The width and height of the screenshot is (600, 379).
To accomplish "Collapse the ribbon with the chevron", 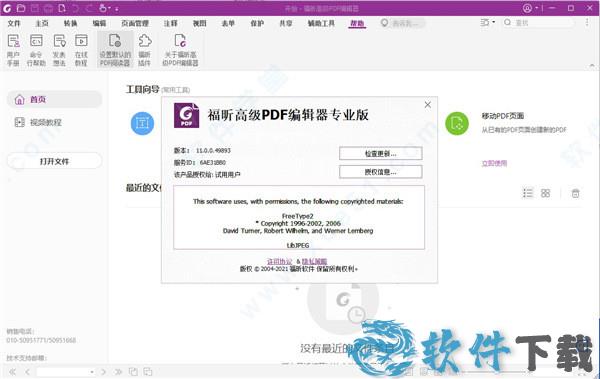I will (592, 66).
